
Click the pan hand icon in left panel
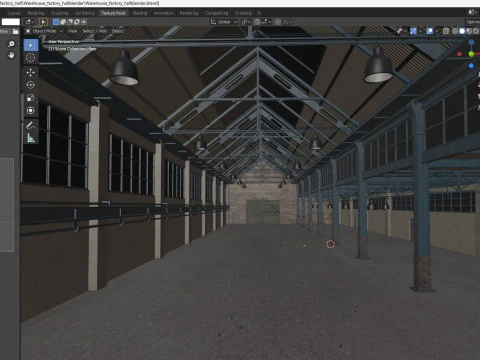11,55
